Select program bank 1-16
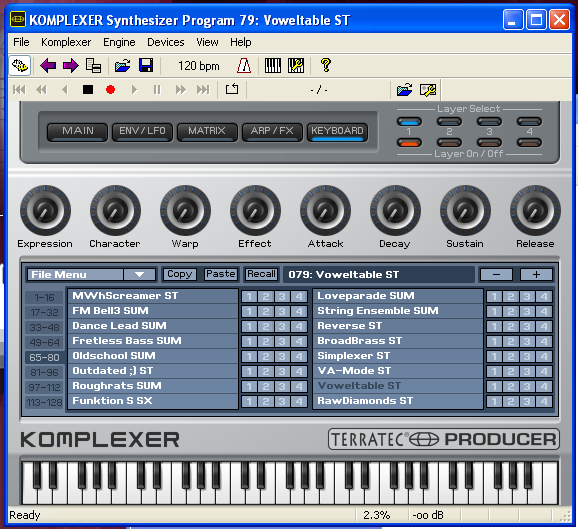 click(44, 297)
